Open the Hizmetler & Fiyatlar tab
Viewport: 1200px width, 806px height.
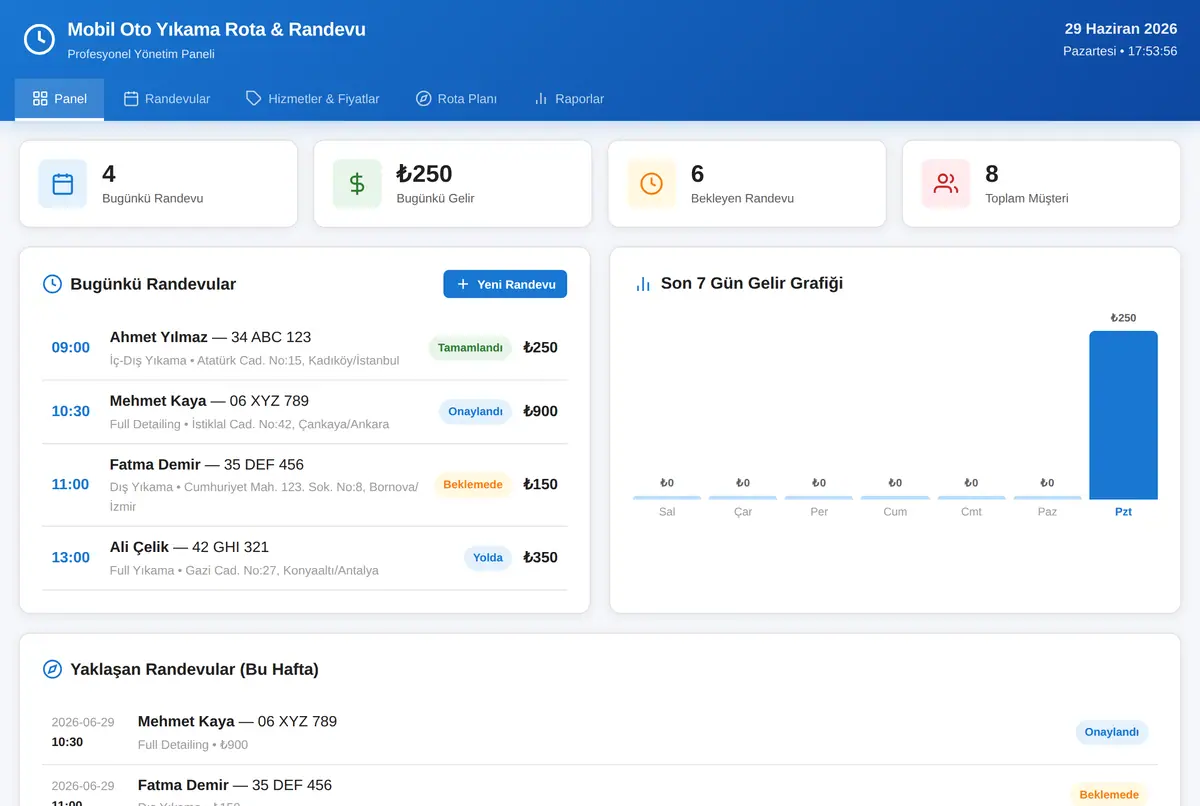[x=313, y=99]
